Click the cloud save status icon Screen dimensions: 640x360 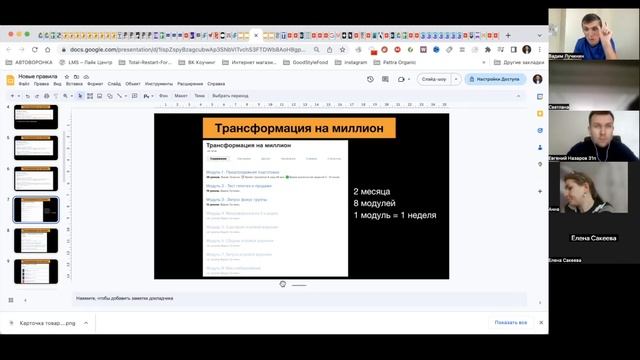(x=86, y=77)
